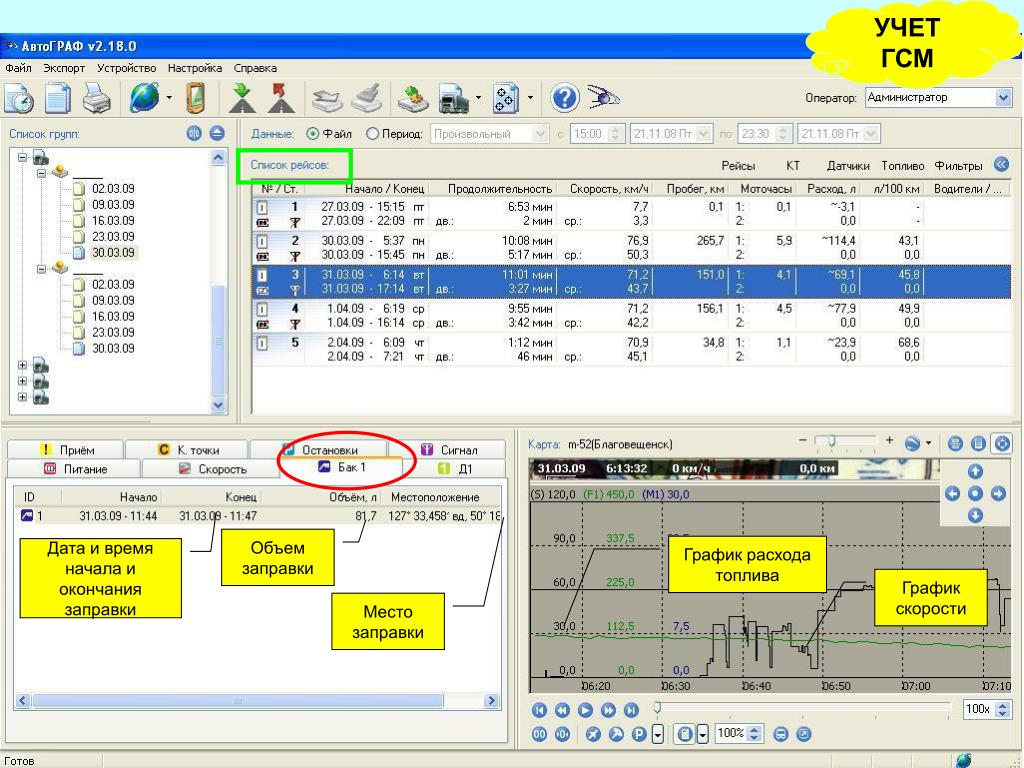The height and width of the screenshot is (768, 1024).
Task: Open the Настройка menu
Action: [195, 68]
